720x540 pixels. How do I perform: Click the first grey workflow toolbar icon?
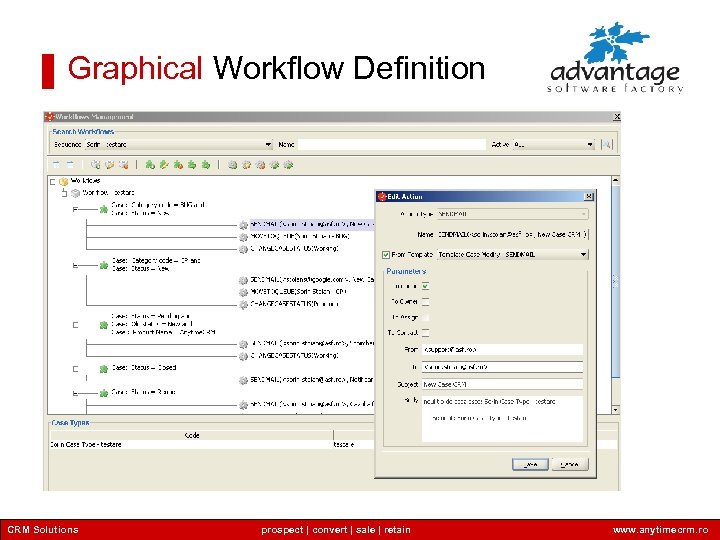click(96, 164)
